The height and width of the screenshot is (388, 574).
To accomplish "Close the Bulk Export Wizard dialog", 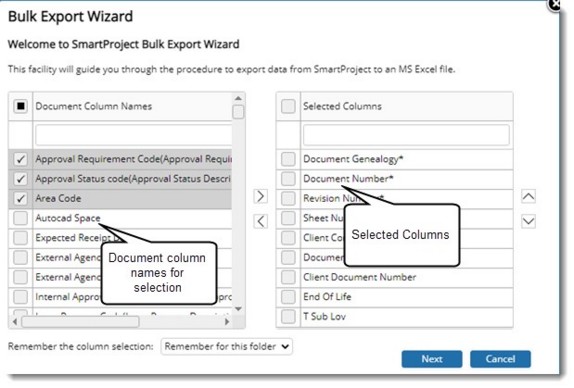I will pyautogui.click(x=556, y=4).
